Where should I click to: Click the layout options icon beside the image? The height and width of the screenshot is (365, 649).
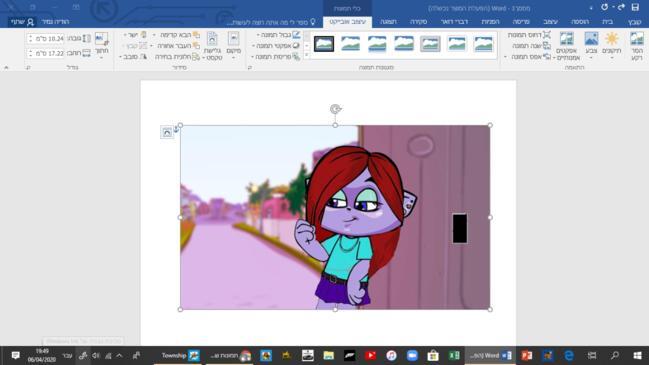coord(167,132)
